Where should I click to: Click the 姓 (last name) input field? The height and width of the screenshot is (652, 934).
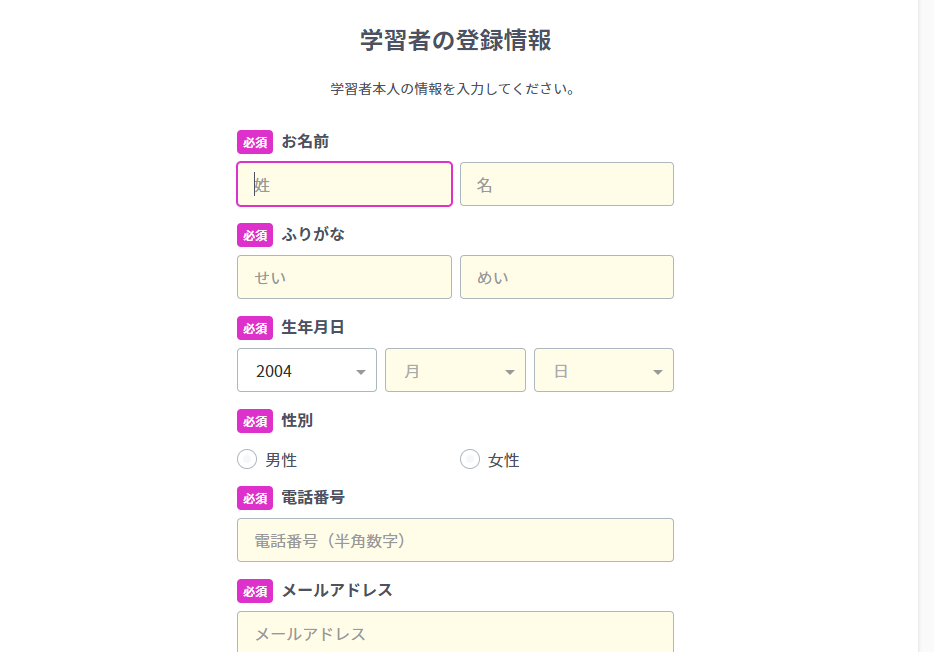(x=344, y=184)
